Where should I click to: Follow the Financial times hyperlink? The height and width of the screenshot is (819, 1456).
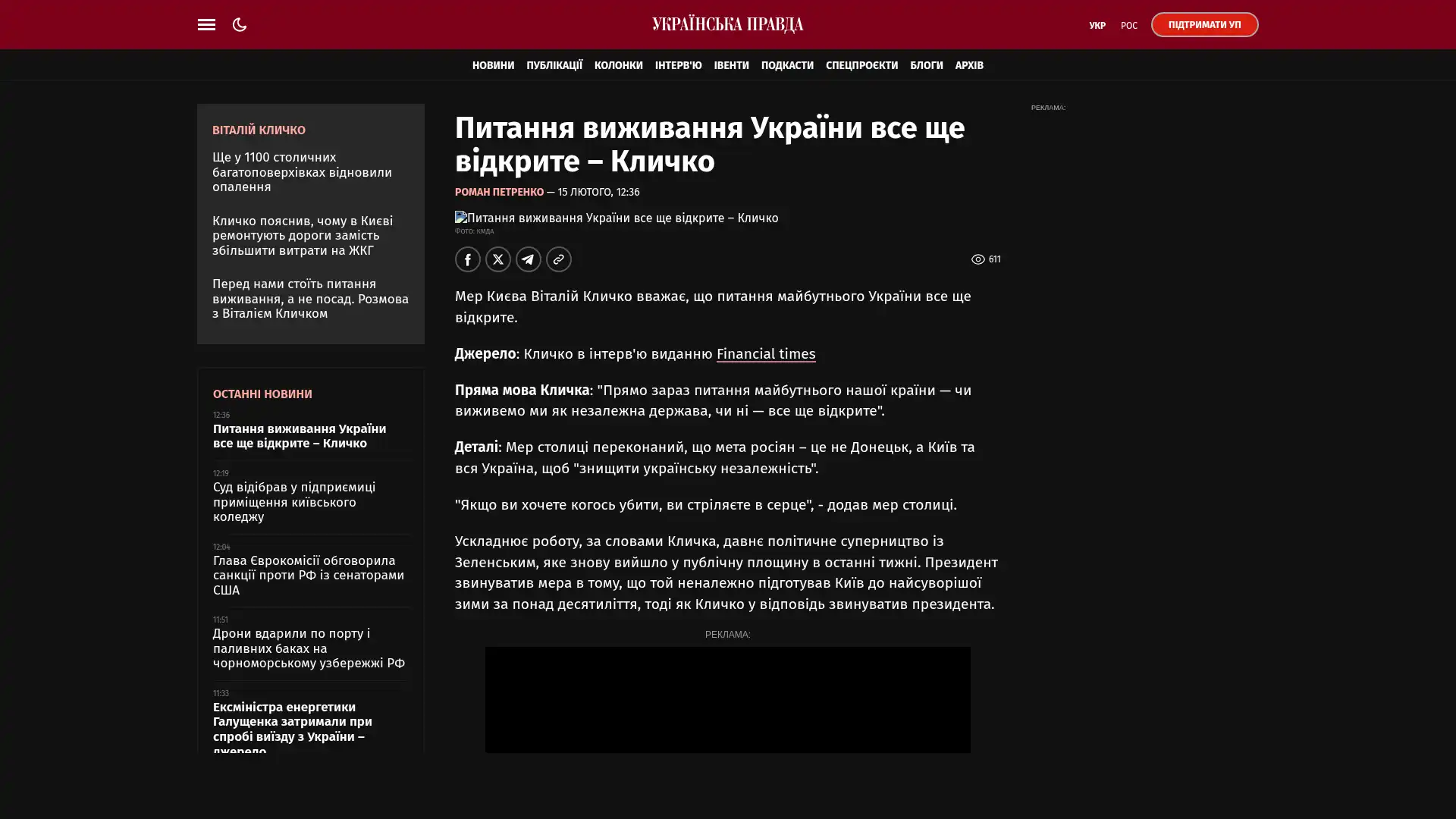tap(765, 354)
